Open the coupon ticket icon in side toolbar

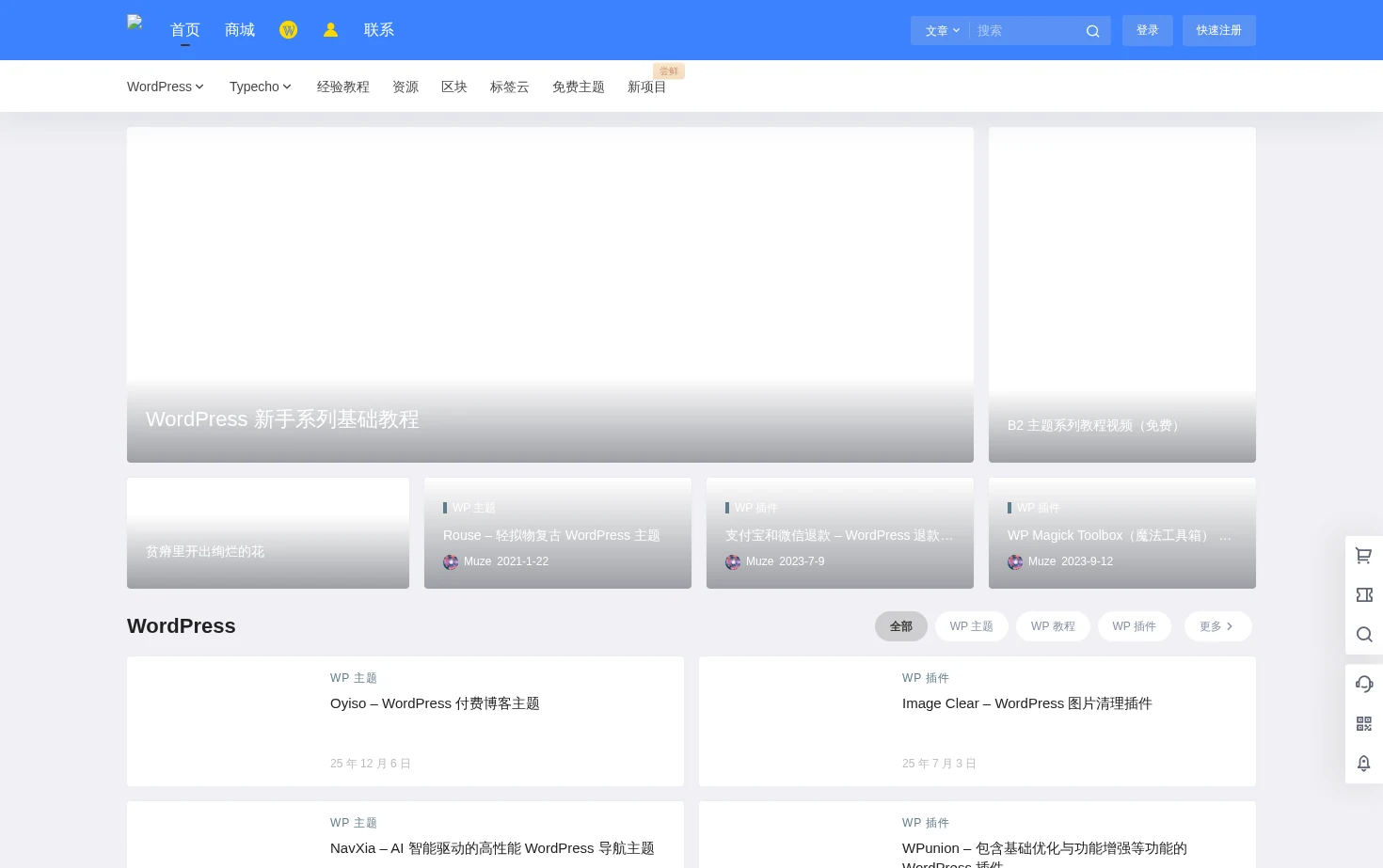[1364, 595]
